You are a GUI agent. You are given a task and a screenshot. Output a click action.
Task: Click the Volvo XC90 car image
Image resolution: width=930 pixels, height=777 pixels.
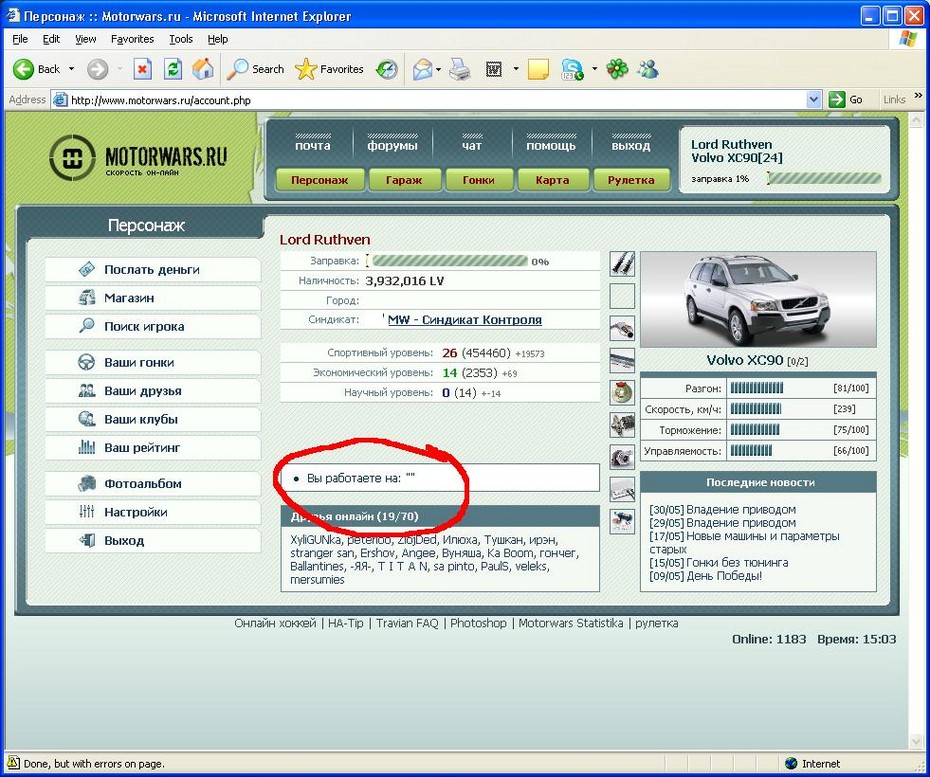click(758, 299)
